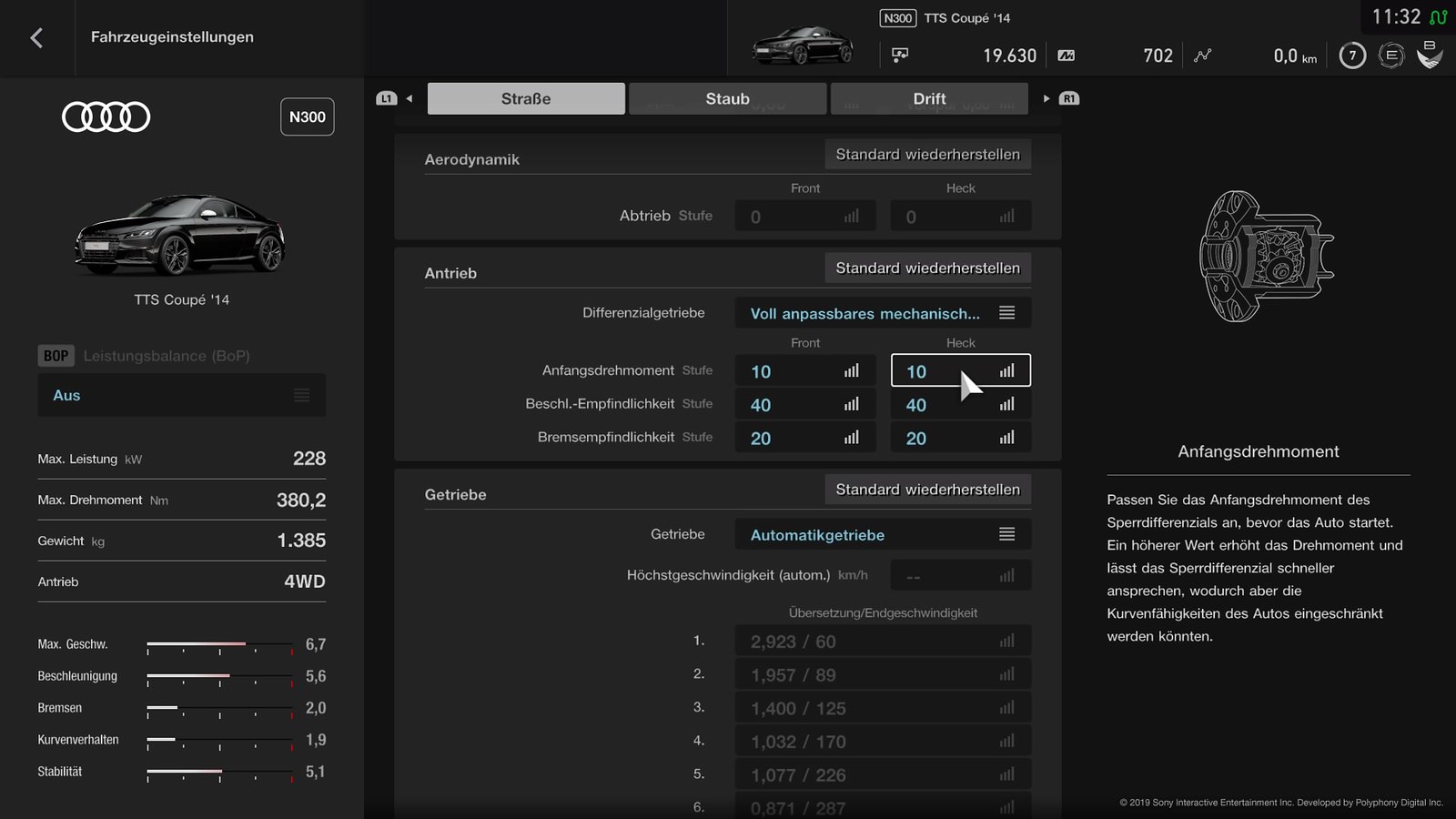
Task: Adjust front Abtrieb level value
Action: [x=805, y=217]
